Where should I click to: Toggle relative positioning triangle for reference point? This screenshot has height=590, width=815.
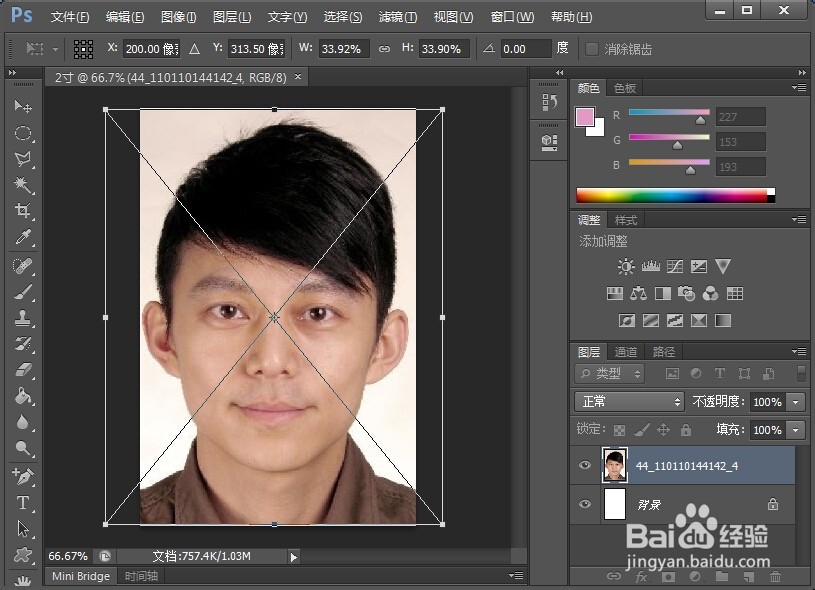(194, 49)
